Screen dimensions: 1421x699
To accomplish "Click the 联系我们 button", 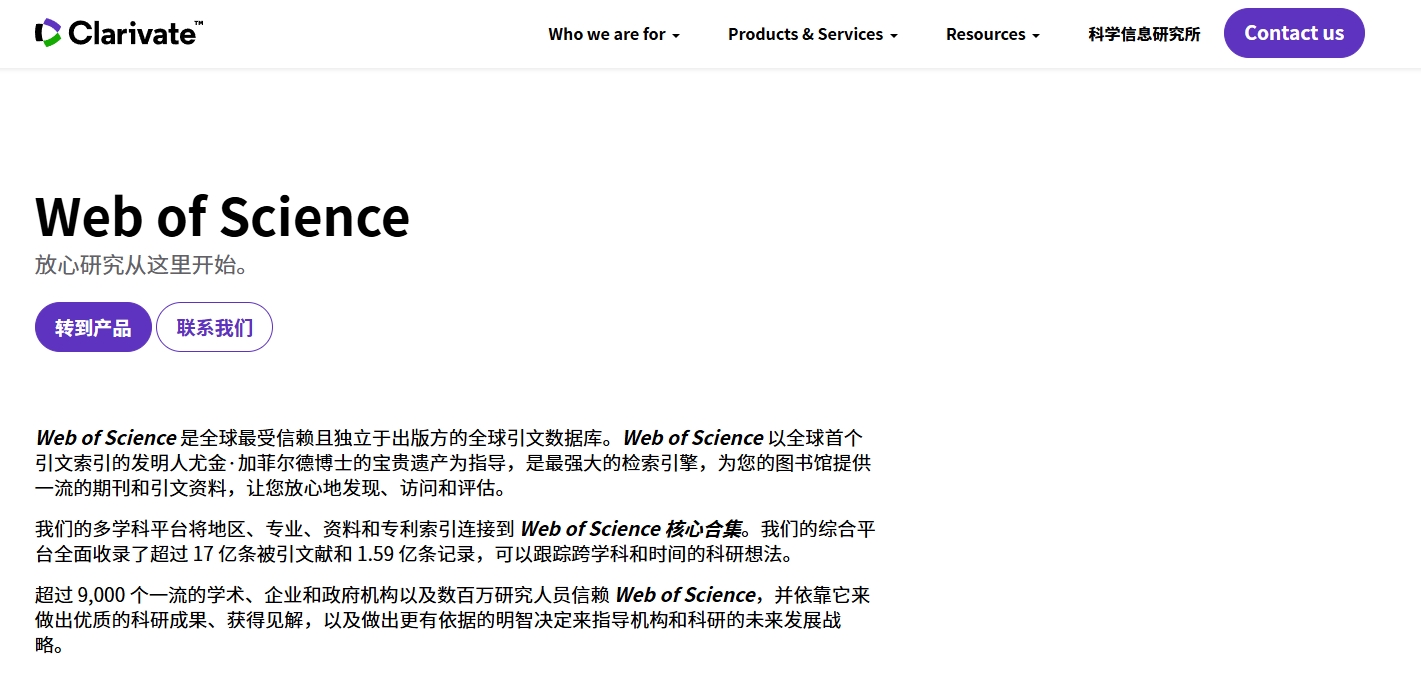I will (x=214, y=327).
